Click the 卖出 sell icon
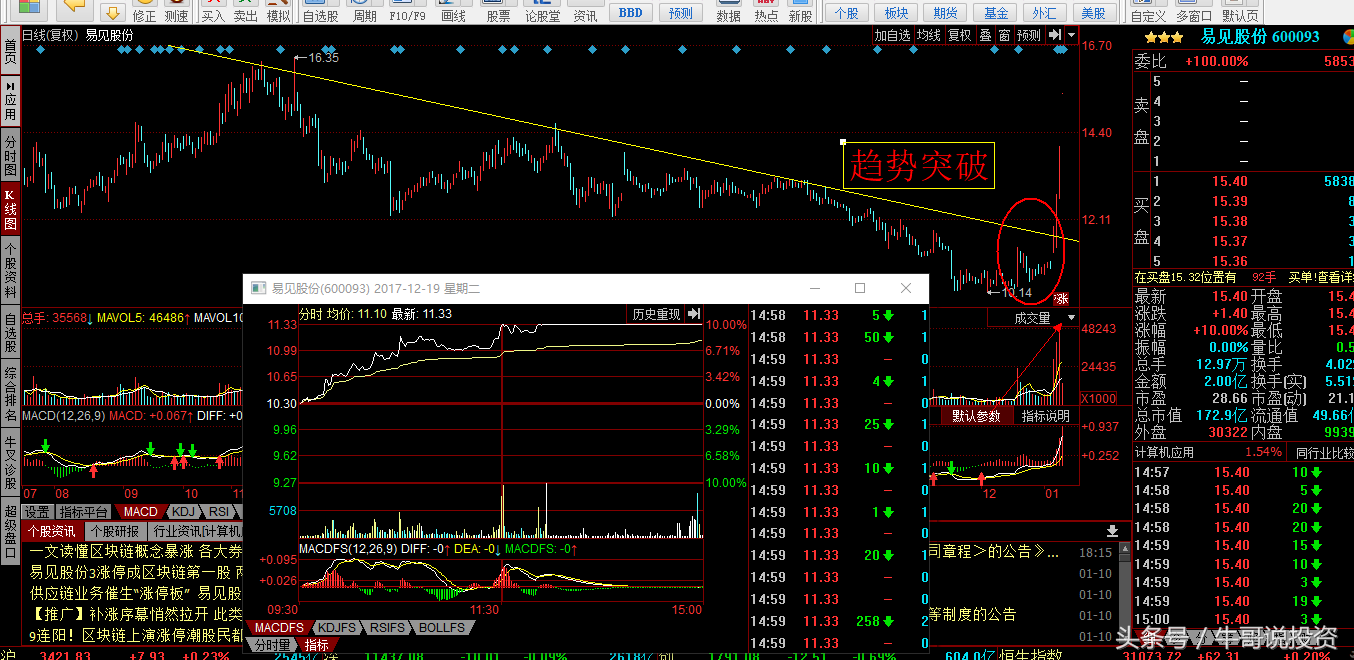 (246, 12)
